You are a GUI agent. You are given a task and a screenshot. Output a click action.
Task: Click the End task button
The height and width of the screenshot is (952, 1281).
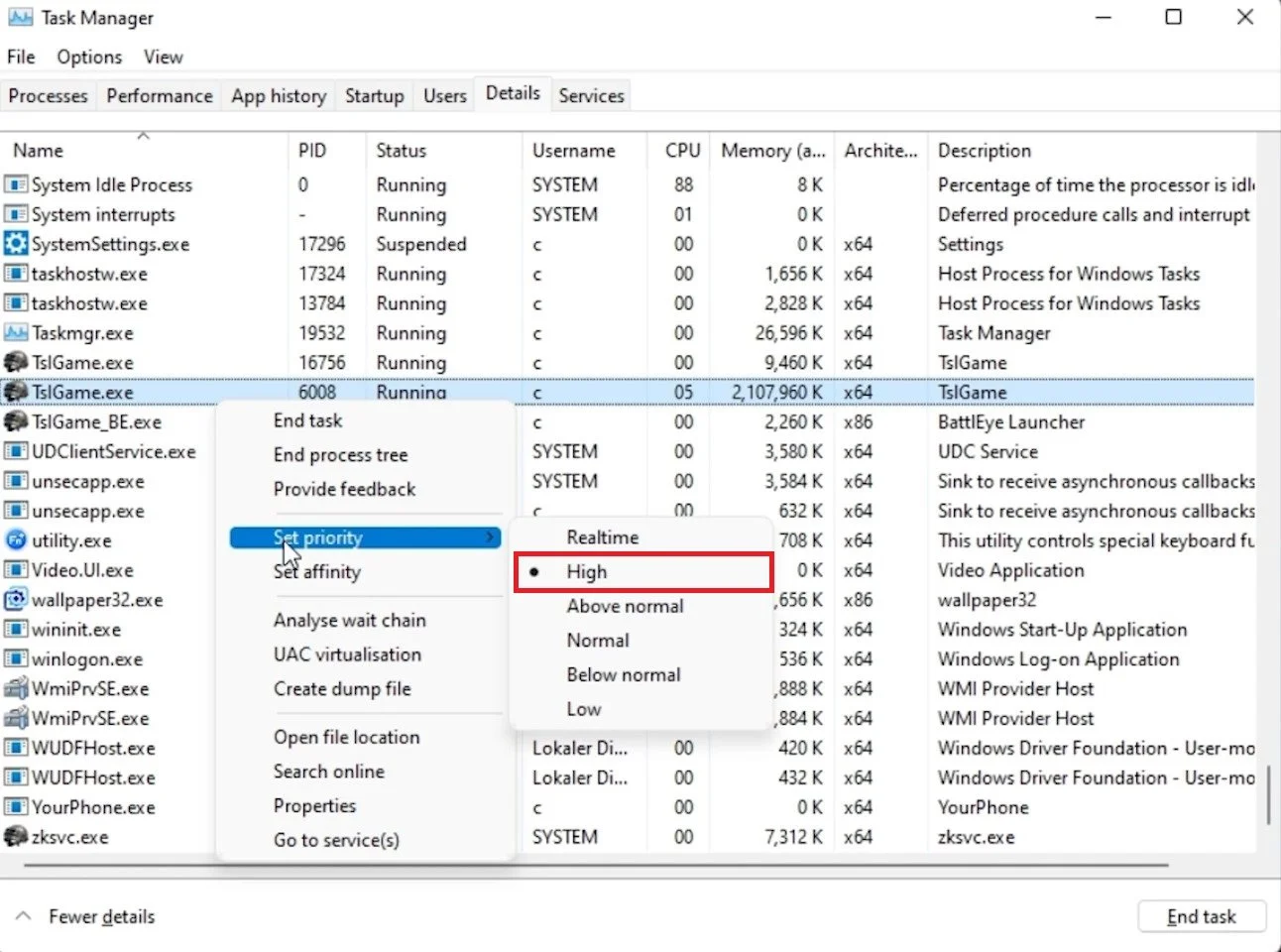pos(1202,916)
